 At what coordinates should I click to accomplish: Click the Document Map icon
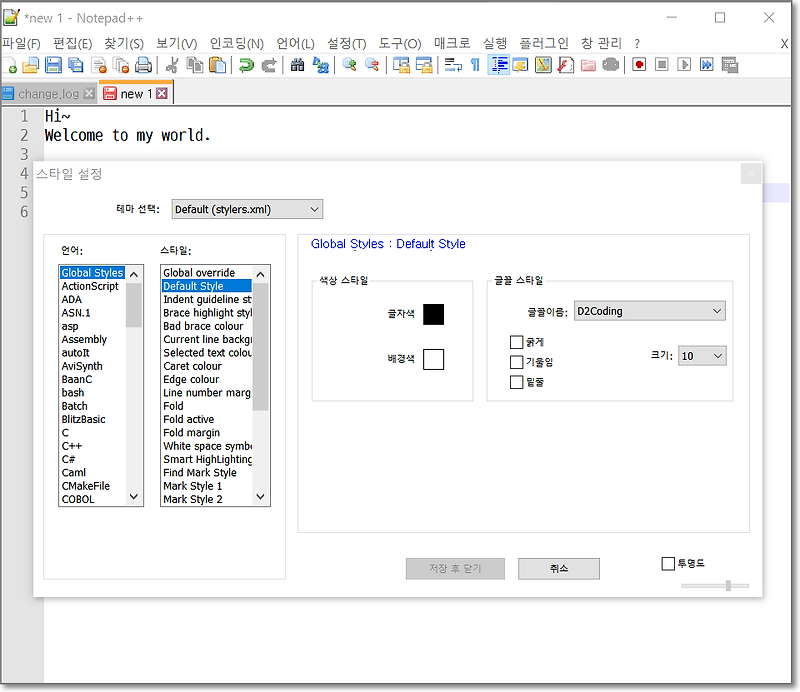click(543, 65)
